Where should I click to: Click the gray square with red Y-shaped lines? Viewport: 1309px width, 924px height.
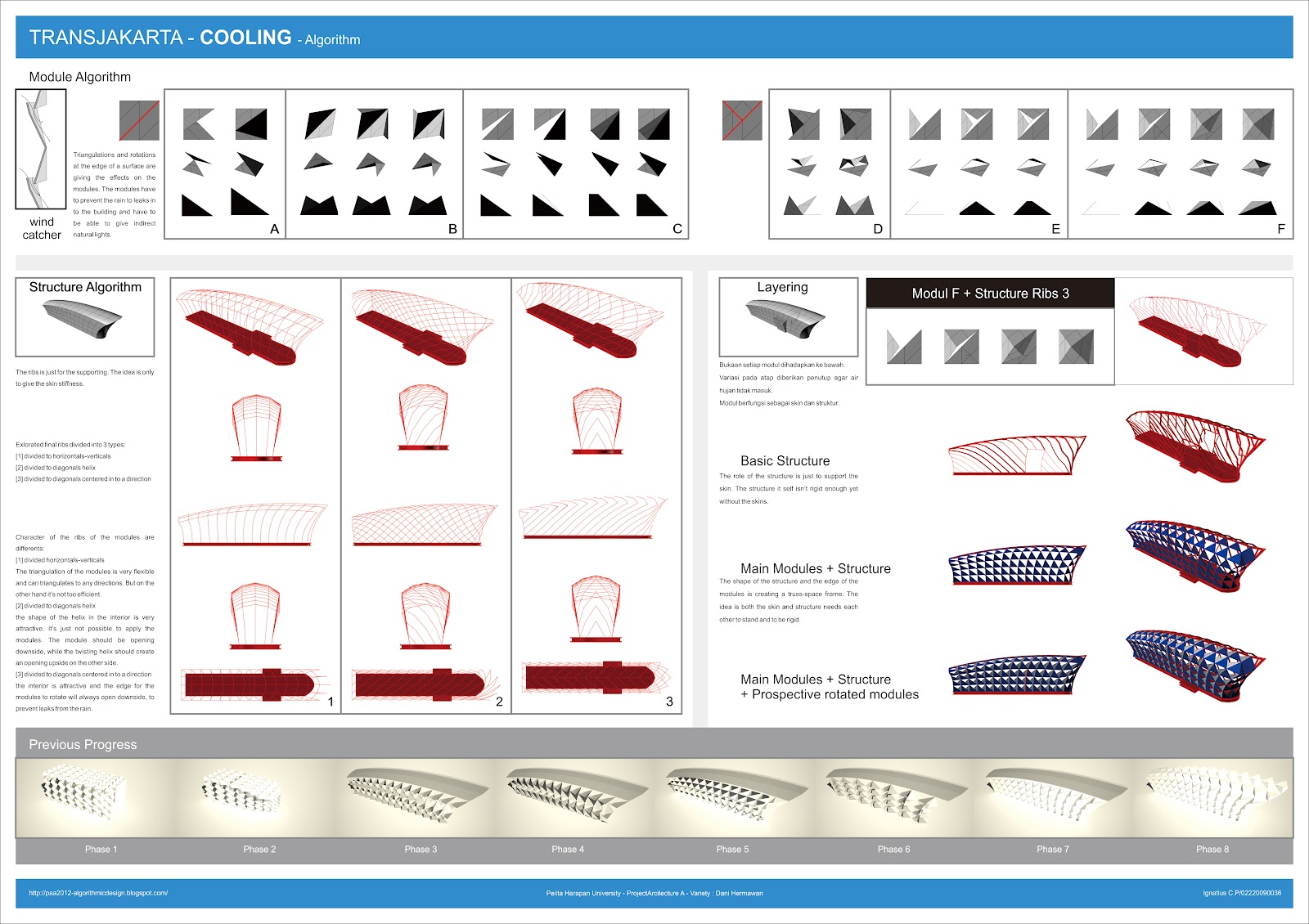742,120
